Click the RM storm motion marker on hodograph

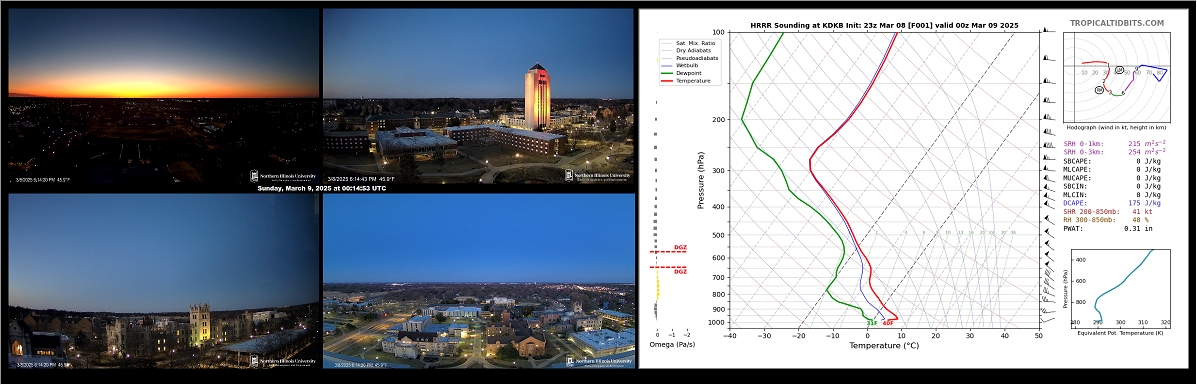click(1099, 89)
